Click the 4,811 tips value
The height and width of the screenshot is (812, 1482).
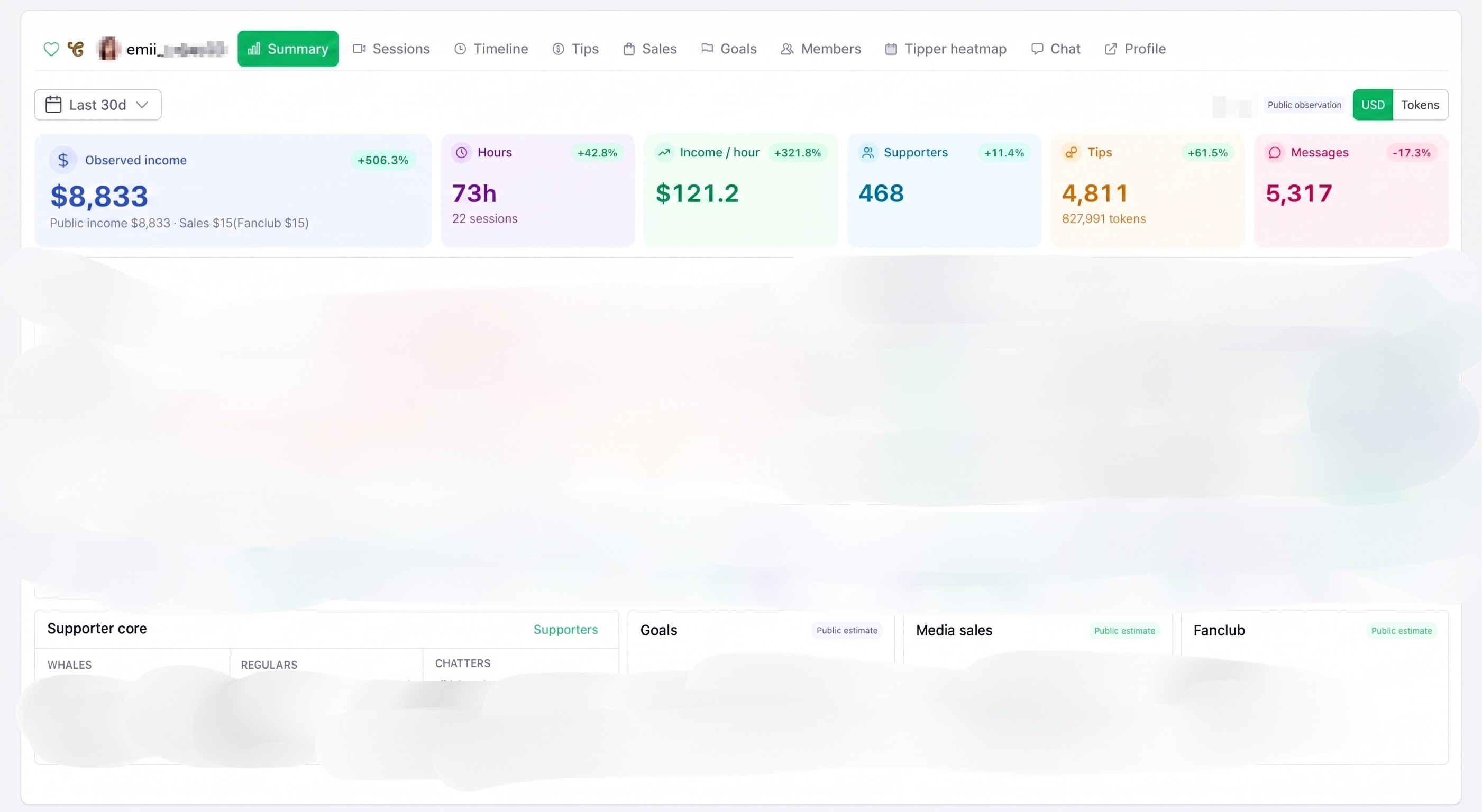(x=1095, y=193)
